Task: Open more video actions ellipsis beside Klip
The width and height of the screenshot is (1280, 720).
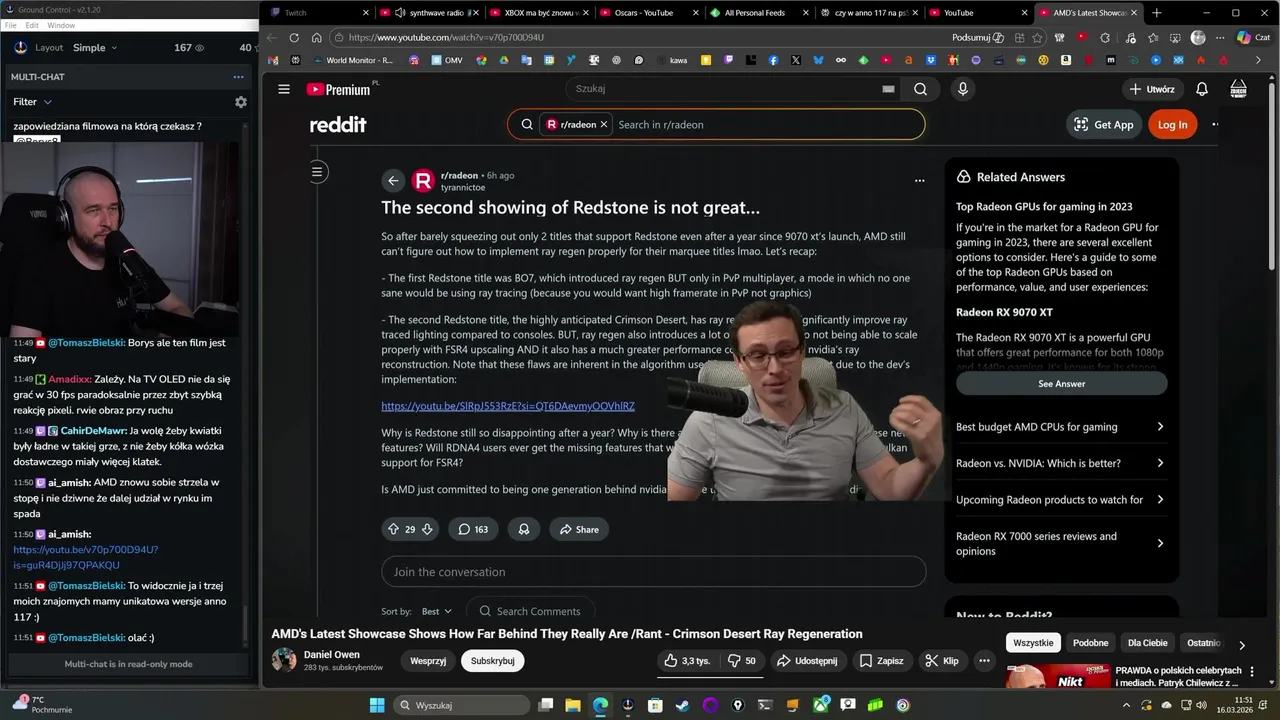Action: coord(984,660)
